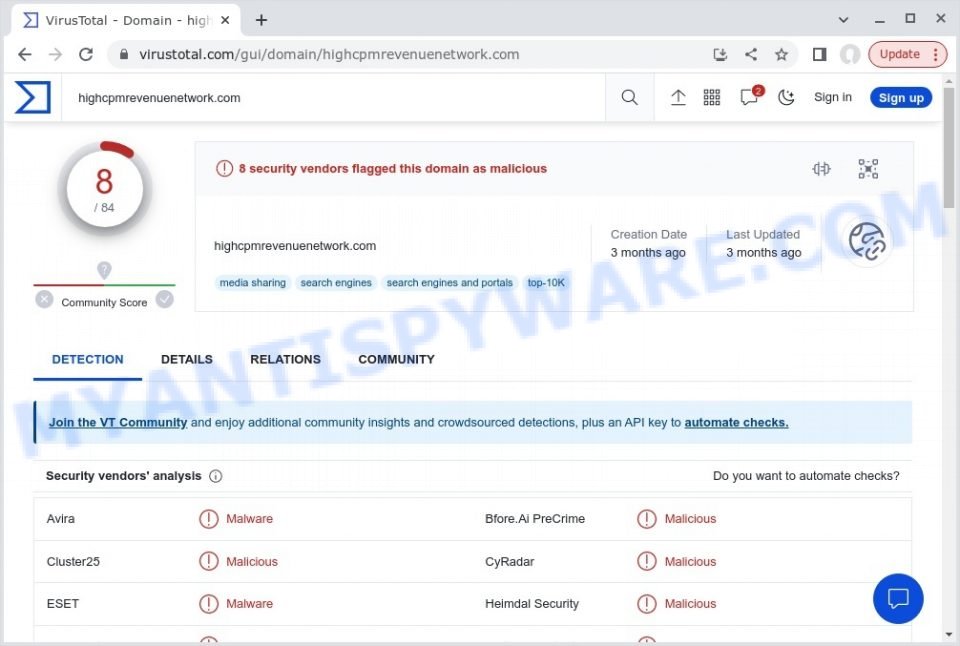960x646 pixels.
Task: Click the search engines tag
Action: pos(336,283)
